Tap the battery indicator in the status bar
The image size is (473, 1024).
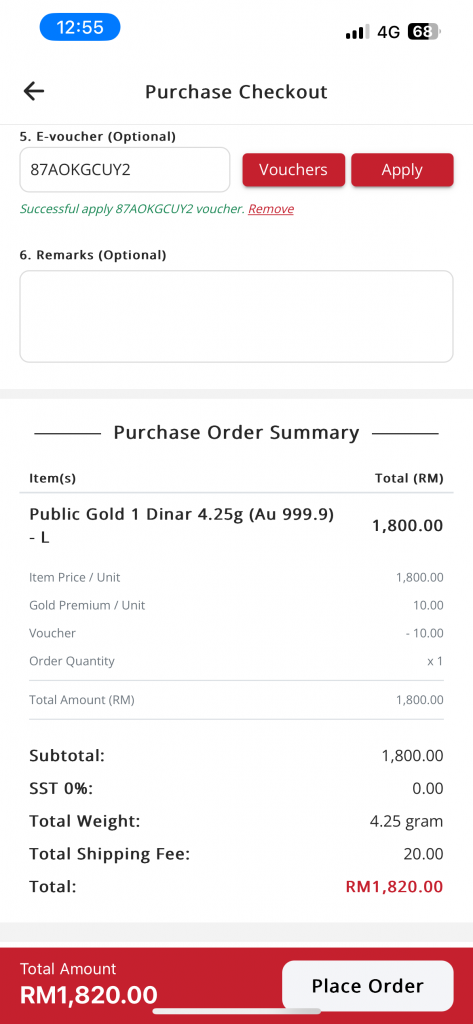(x=424, y=31)
